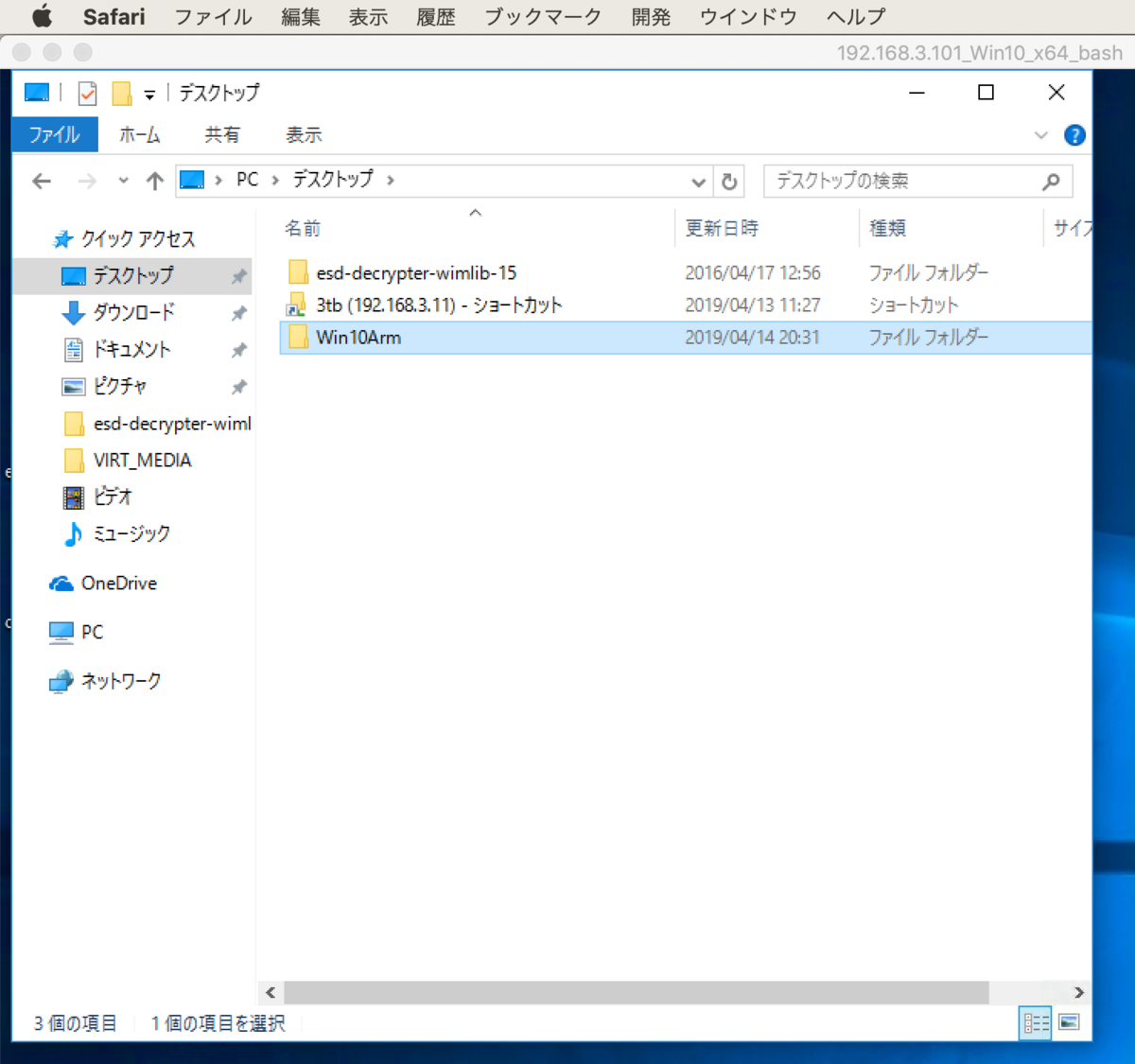
Task: Switch to the 表示 ribbon tab in Explorer
Action: (304, 134)
